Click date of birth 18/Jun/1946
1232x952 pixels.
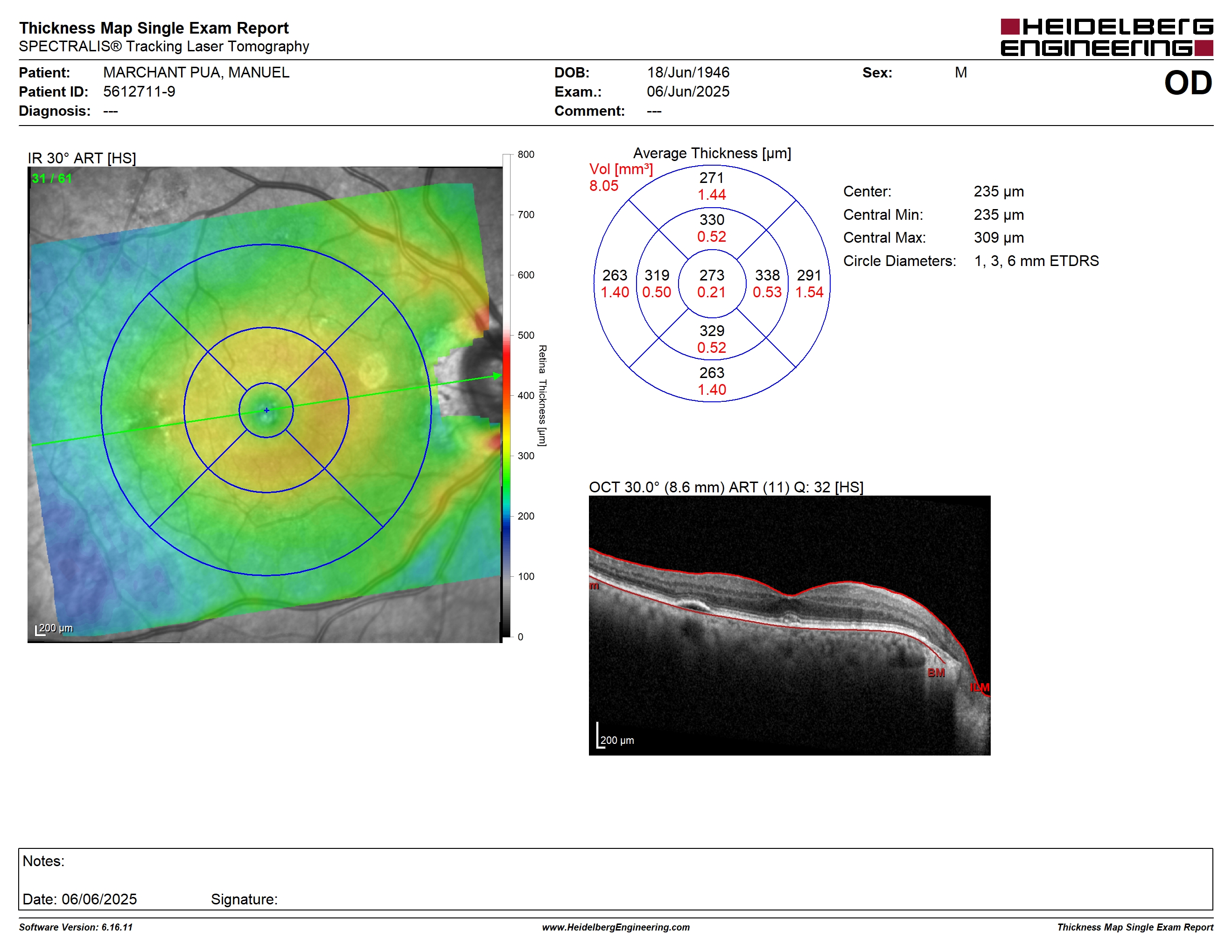[x=688, y=72]
